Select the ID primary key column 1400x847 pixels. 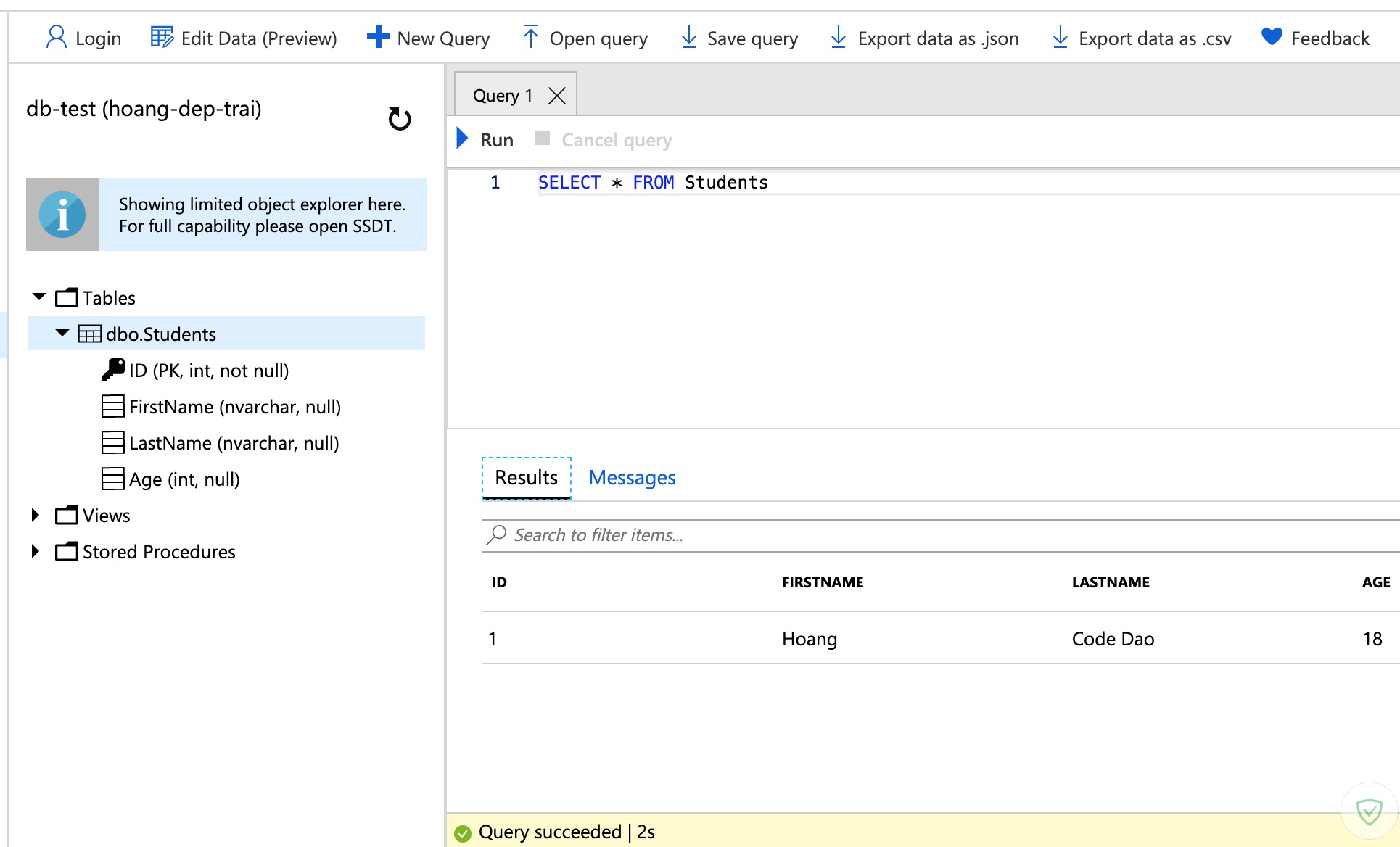209,371
